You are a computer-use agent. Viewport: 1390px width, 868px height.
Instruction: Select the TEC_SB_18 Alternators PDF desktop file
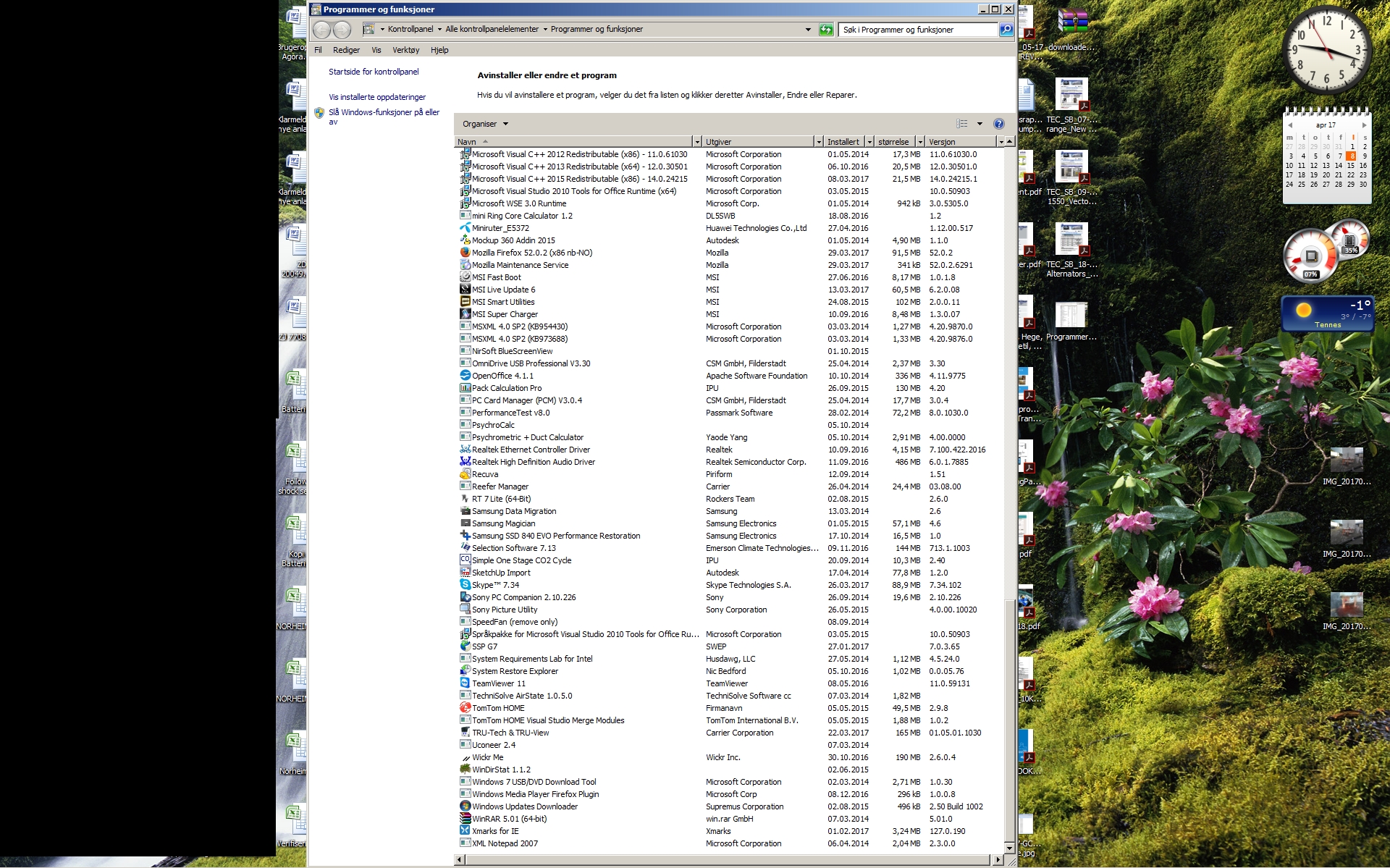click(x=1072, y=250)
